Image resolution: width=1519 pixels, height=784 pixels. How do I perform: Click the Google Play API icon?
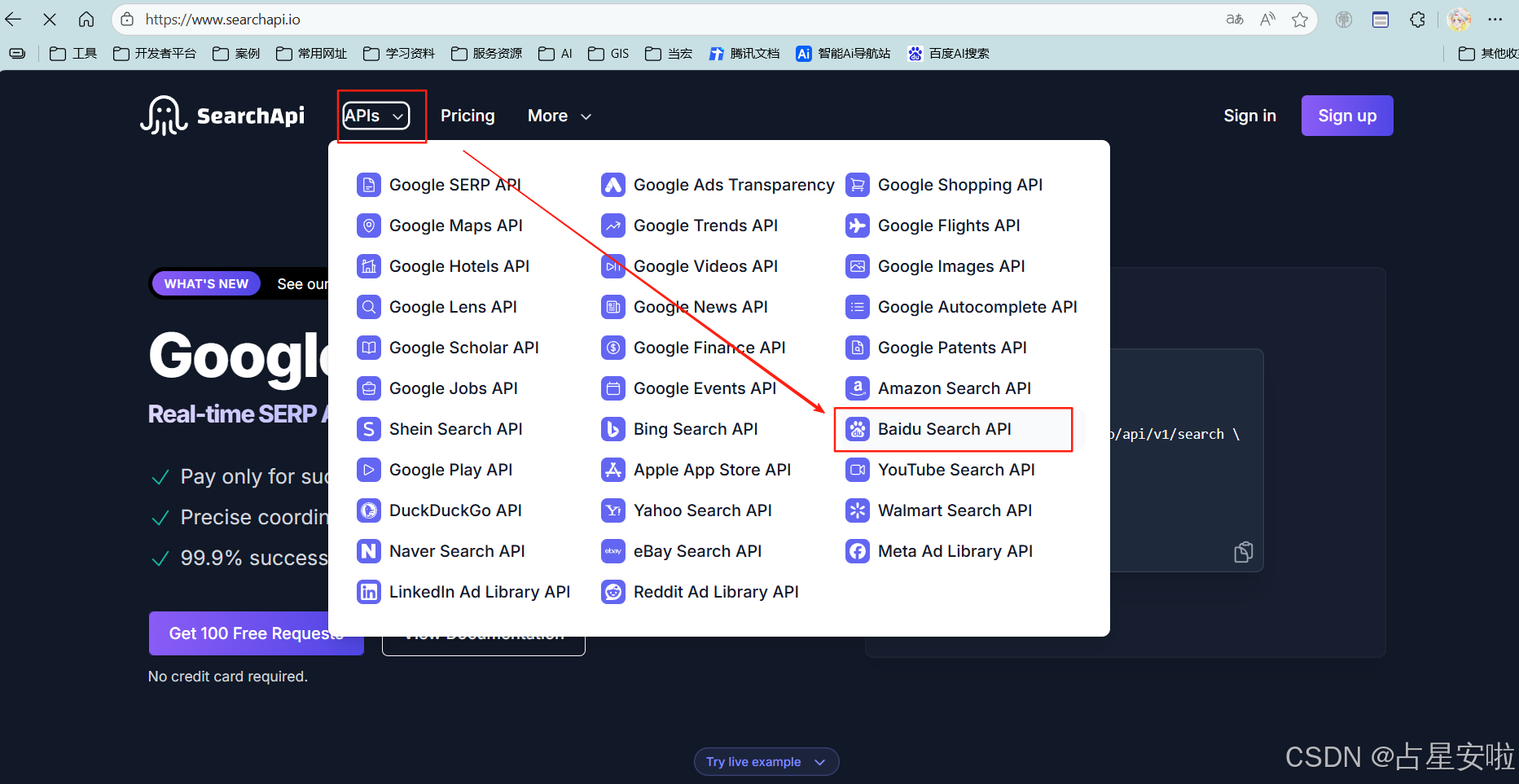369,470
